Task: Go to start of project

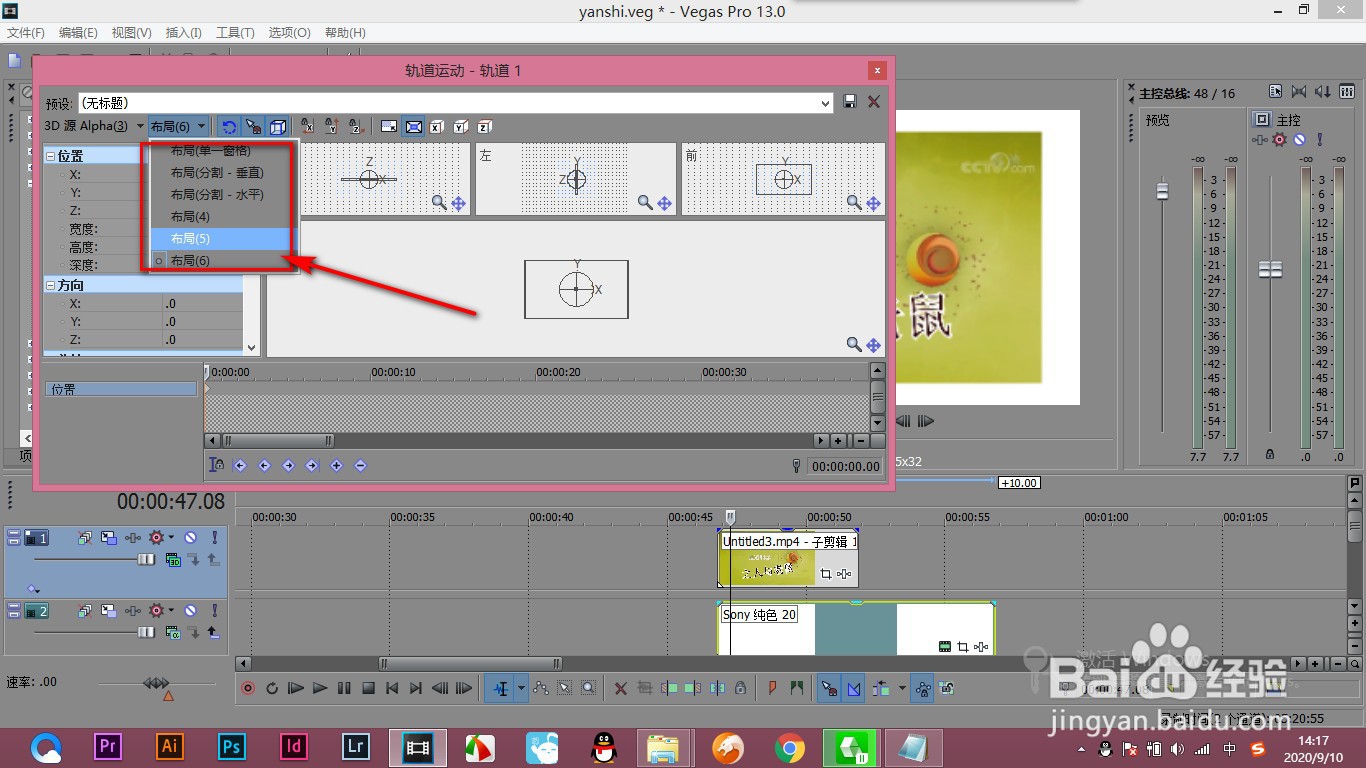Action: (392, 688)
